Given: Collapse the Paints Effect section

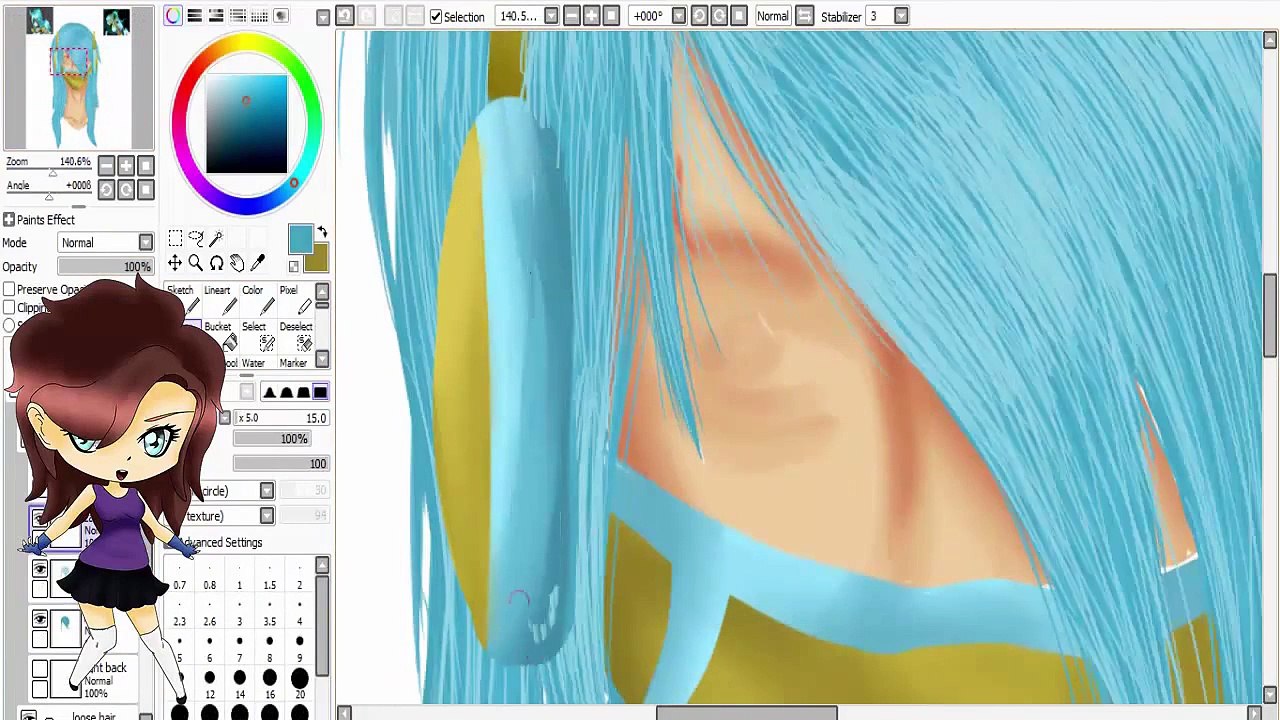Looking at the screenshot, I should pos(9,219).
